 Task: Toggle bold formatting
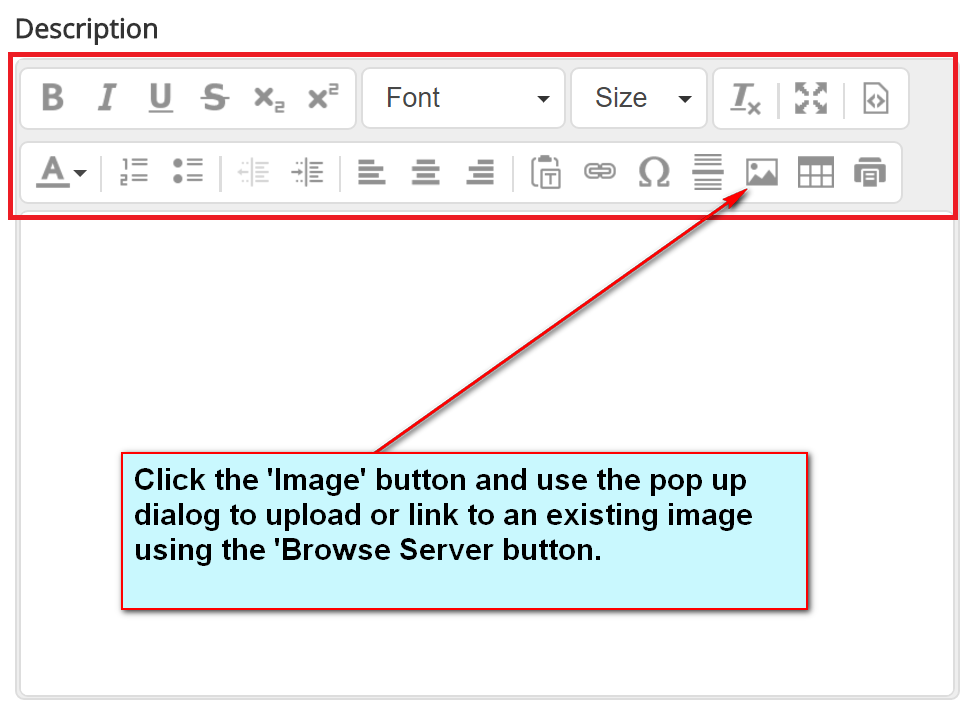click(x=53, y=98)
